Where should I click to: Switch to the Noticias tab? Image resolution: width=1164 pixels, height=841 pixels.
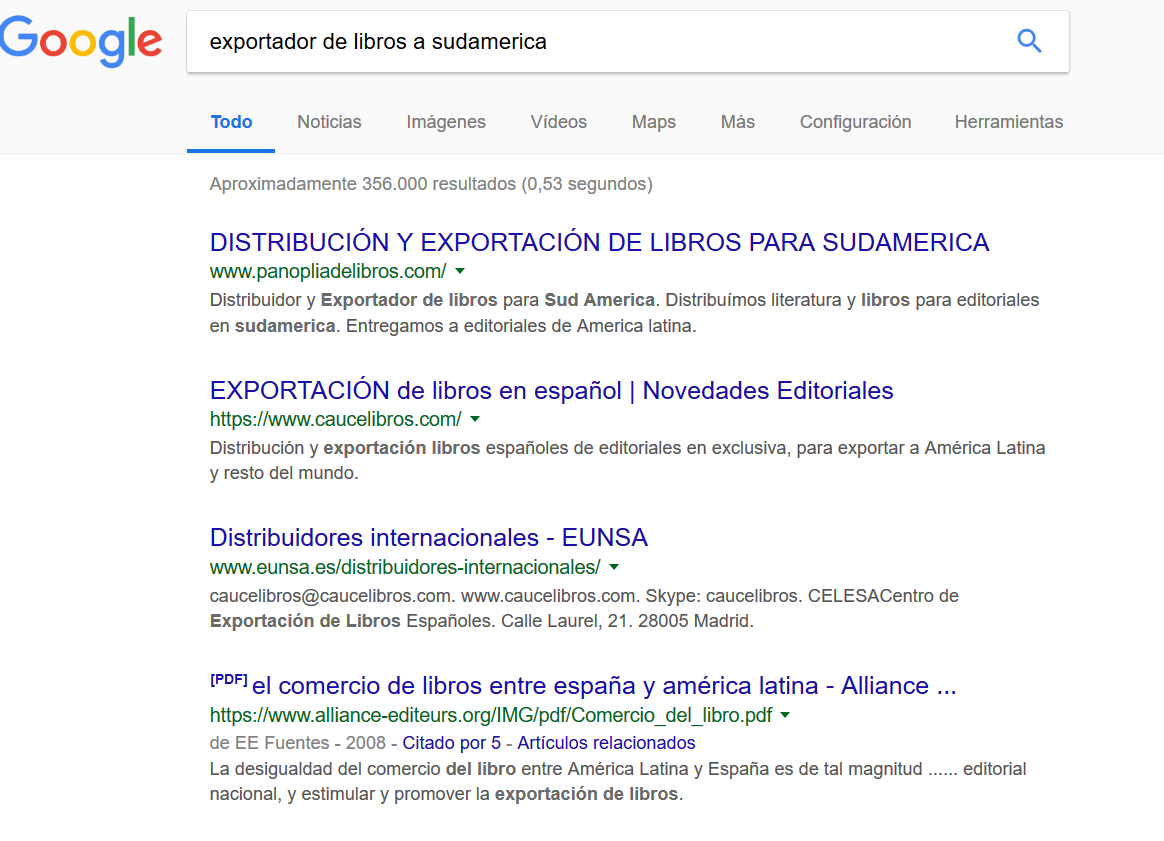pyautogui.click(x=329, y=122)
